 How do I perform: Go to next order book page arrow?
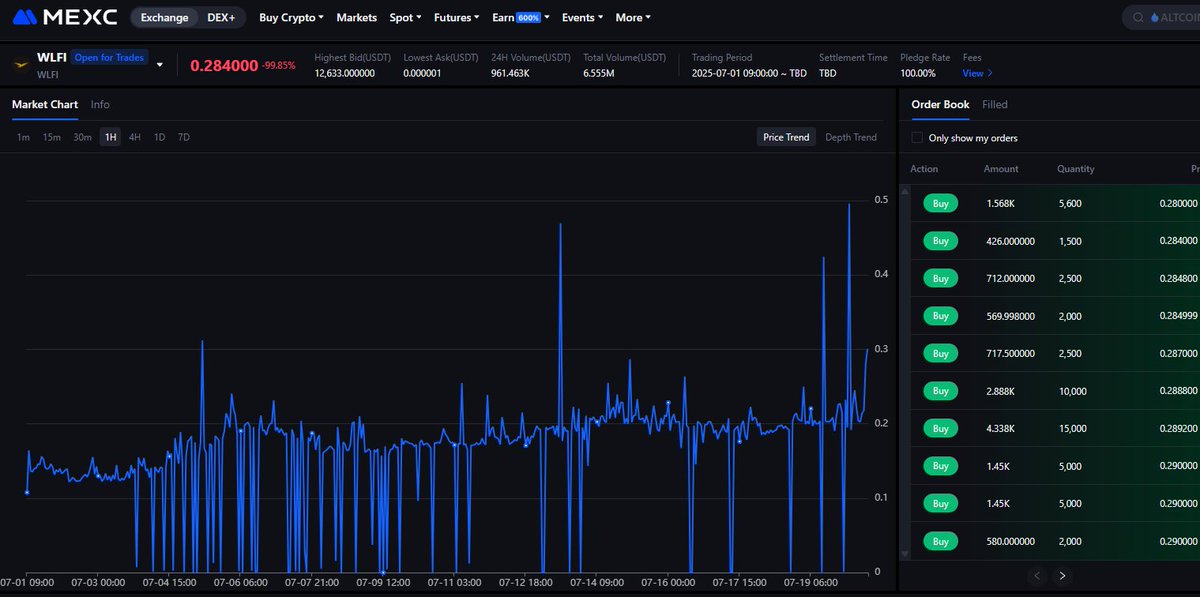1062,575
